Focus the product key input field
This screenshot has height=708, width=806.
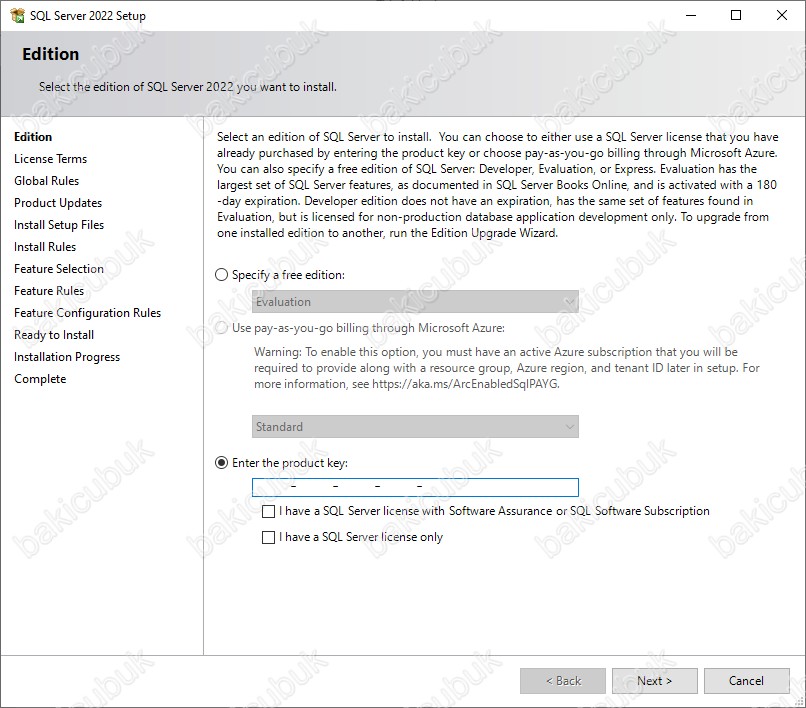pyautogui.click(x=415, y=487)
